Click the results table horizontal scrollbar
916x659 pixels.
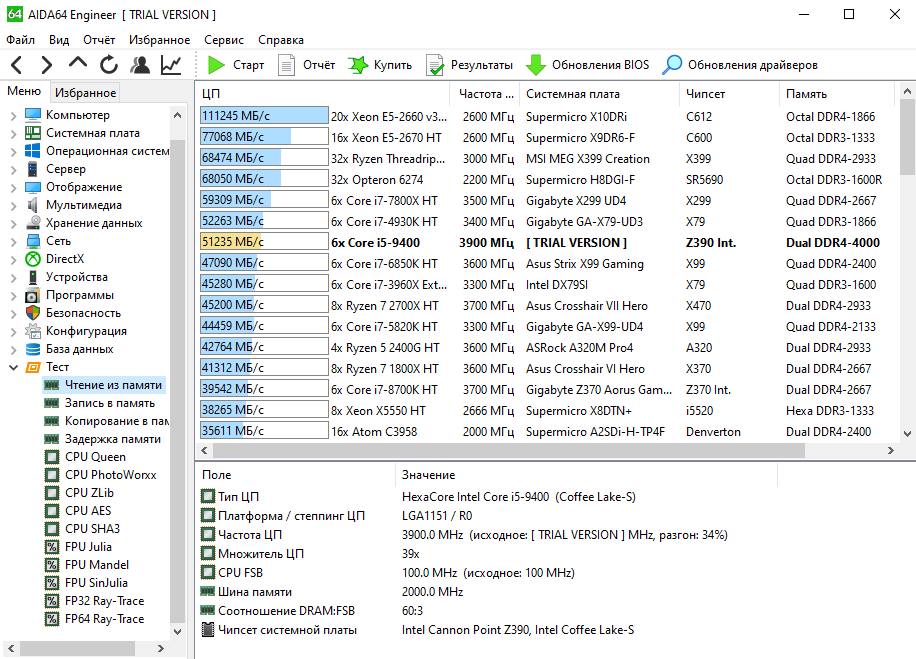point(508,450)
